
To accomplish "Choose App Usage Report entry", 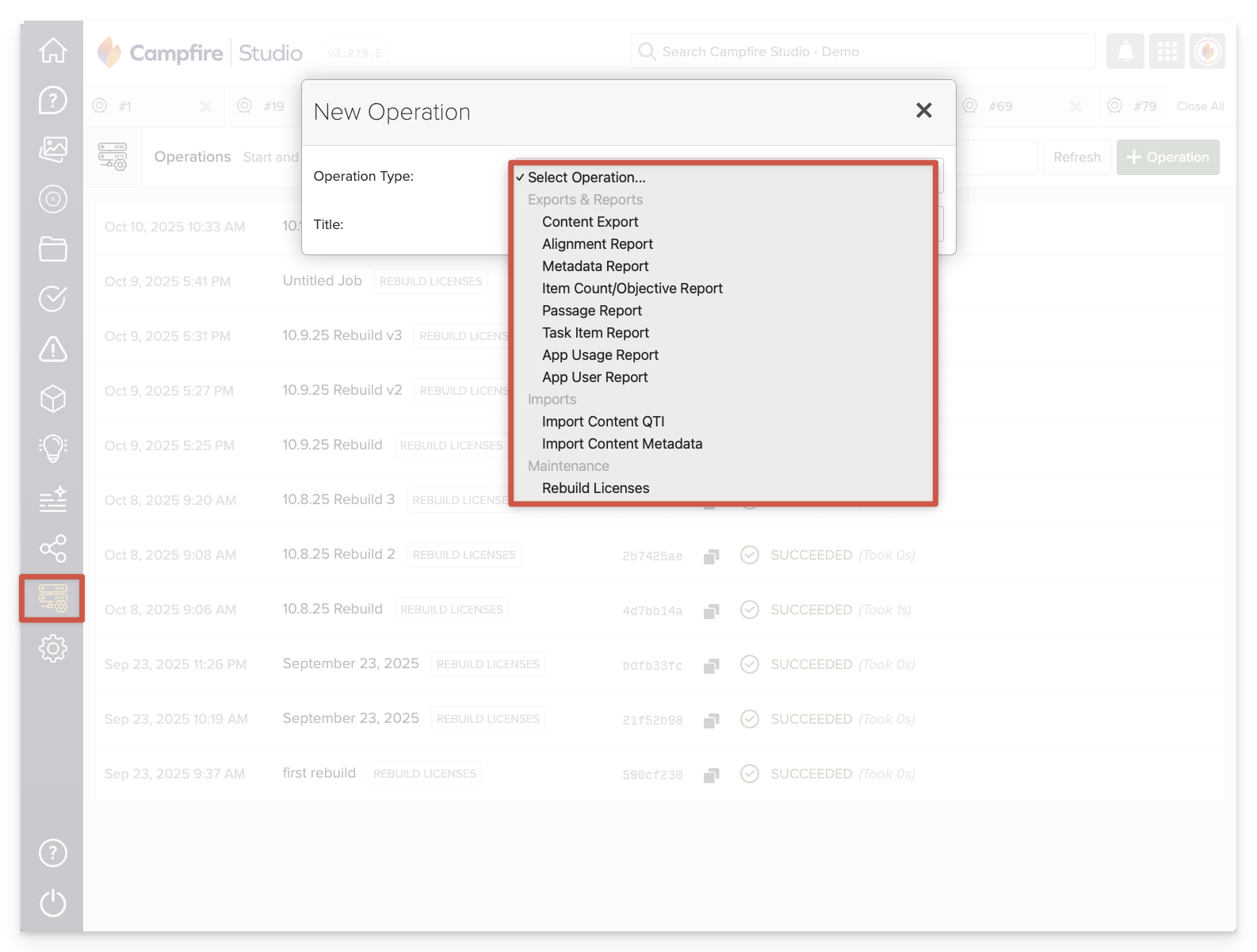I will coord(600,355).
